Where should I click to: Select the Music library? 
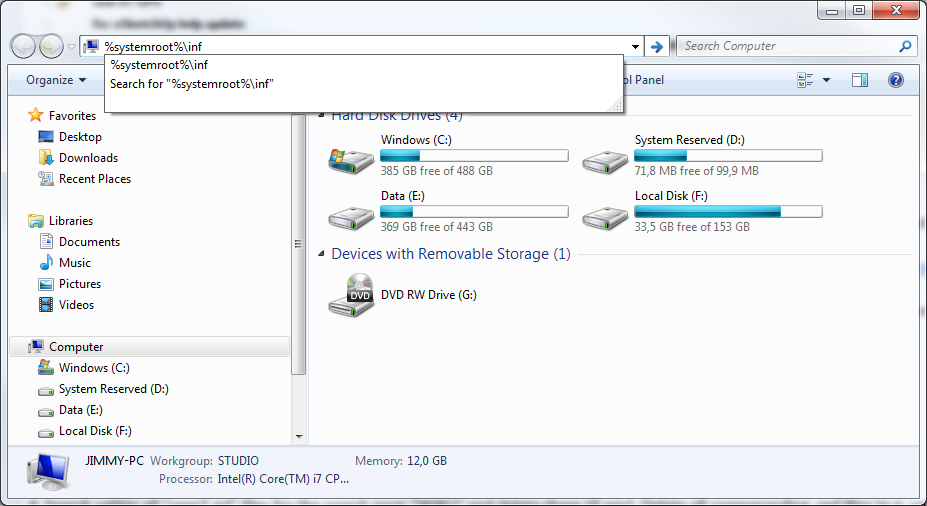[x=74, y=263]
